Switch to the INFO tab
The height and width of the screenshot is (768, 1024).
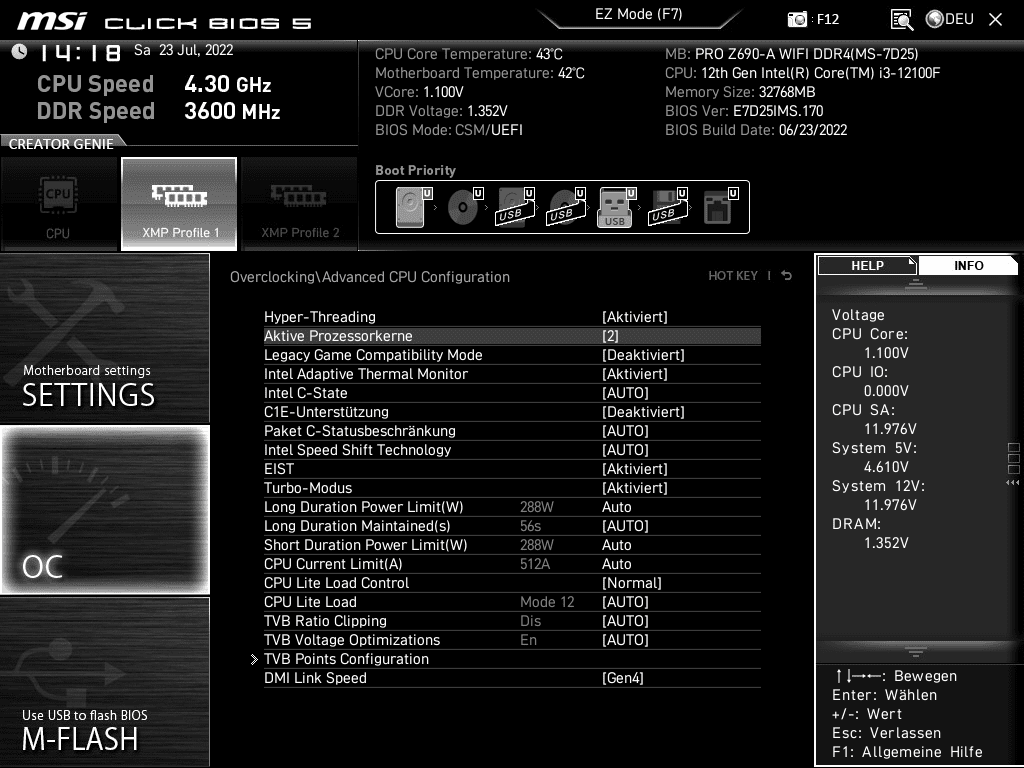pyautogui.click(x=968, y=266)
